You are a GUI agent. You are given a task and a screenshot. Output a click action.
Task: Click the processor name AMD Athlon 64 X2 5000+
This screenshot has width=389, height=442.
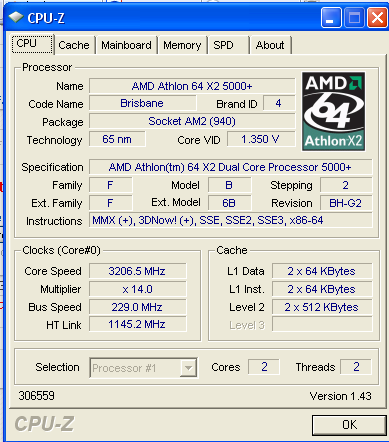click(192, 86)
